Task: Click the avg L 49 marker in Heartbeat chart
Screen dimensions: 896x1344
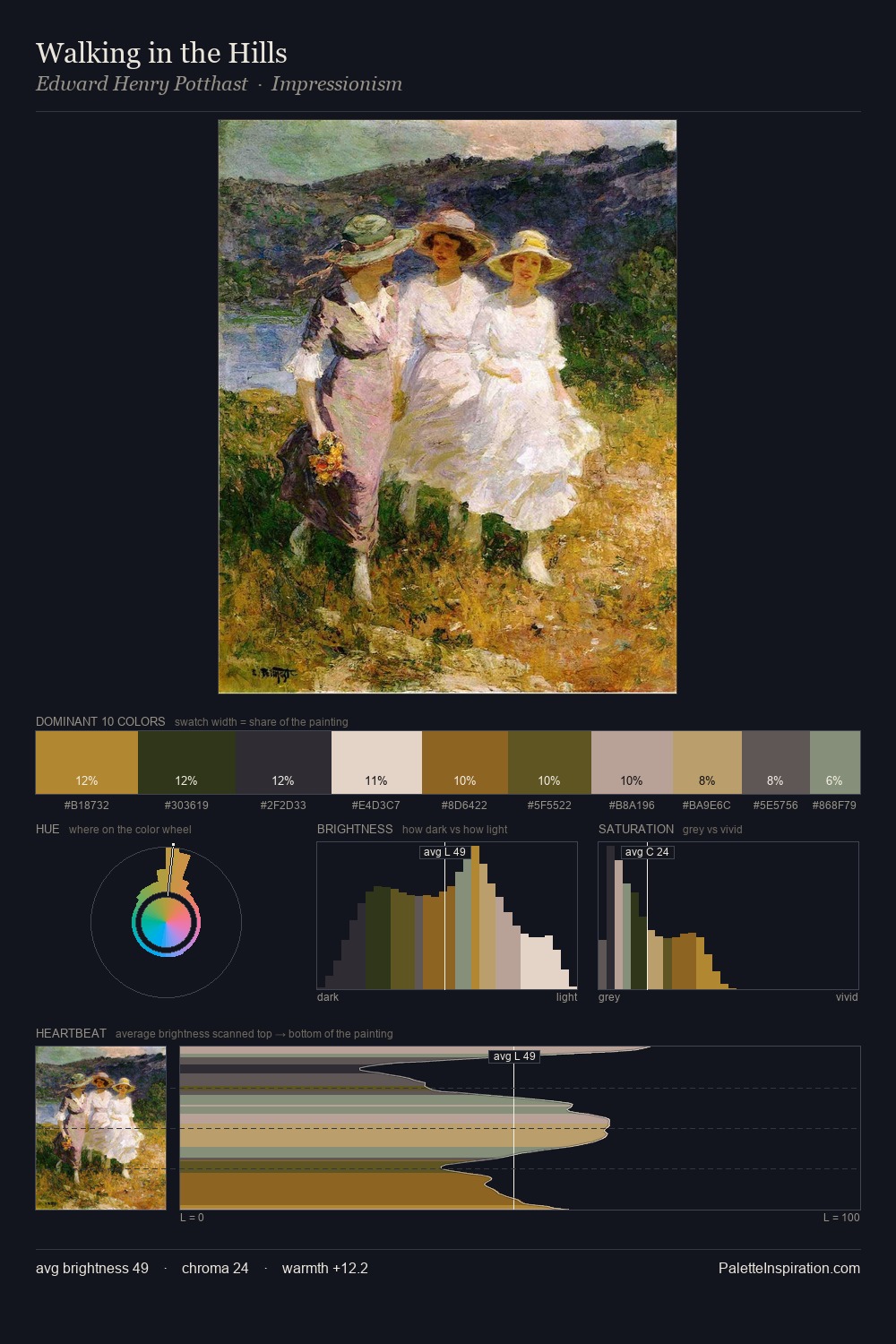Action: click(514, 1056)
